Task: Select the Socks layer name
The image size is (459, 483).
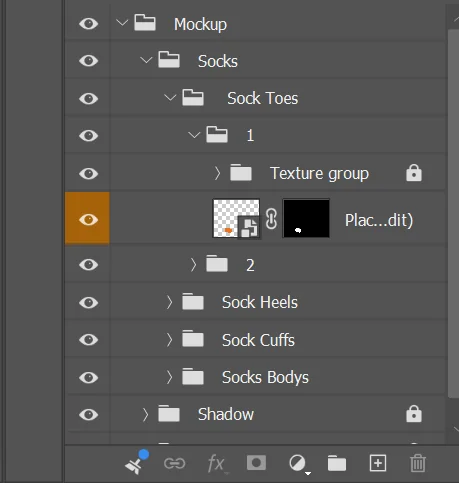Action: (218, 61)
